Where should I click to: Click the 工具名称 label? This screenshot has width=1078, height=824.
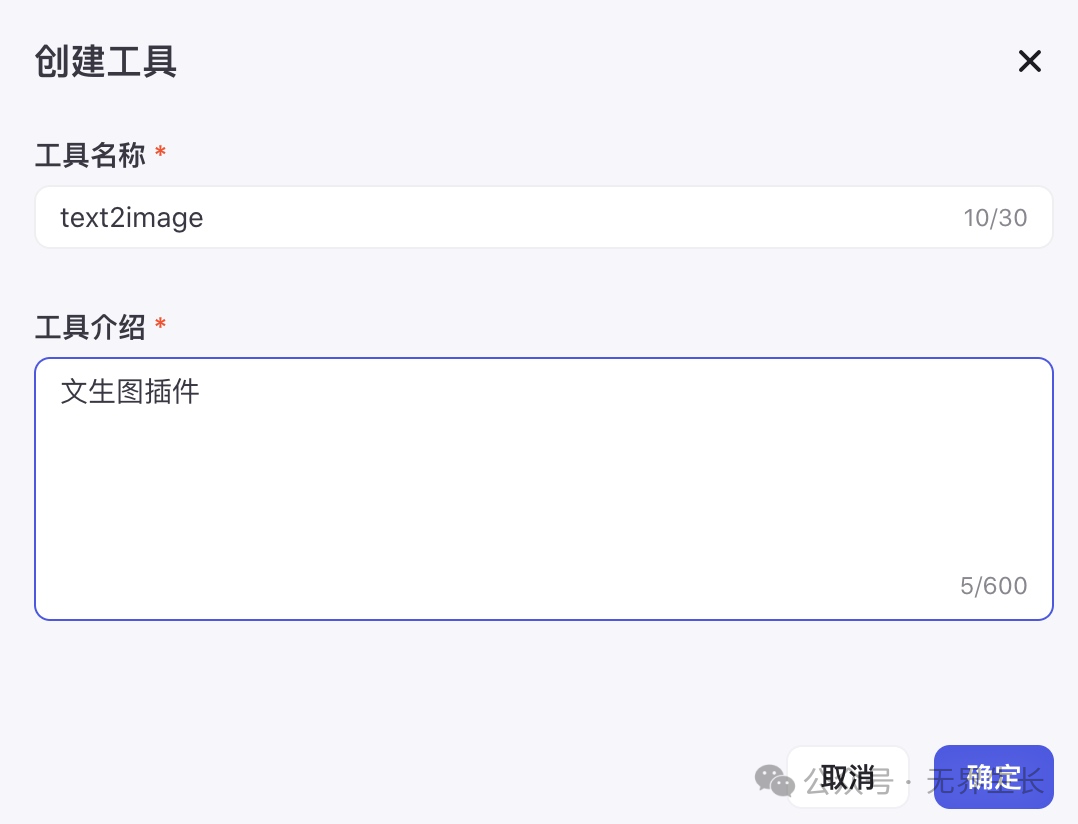point(90,156)
